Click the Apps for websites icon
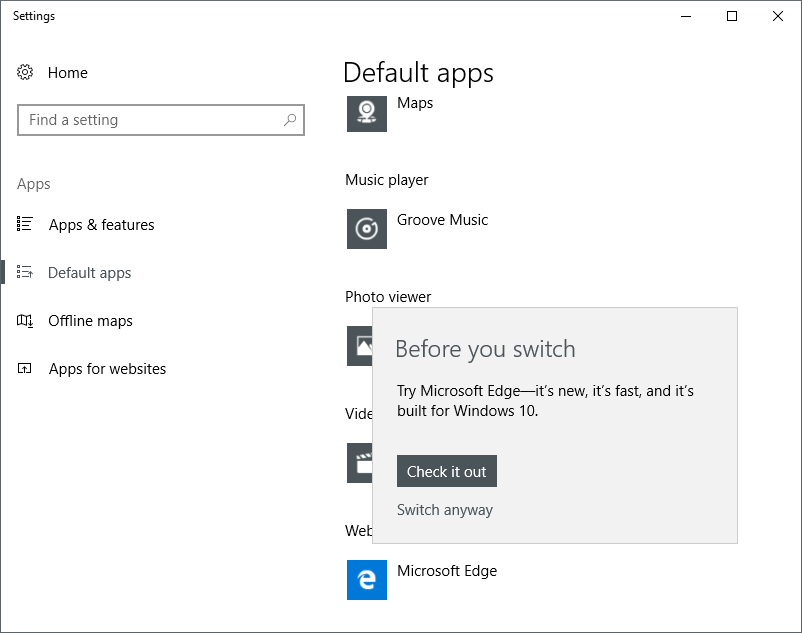Viewport: 802px width, 633px height. pyautogui.click(x=25, y=368)
